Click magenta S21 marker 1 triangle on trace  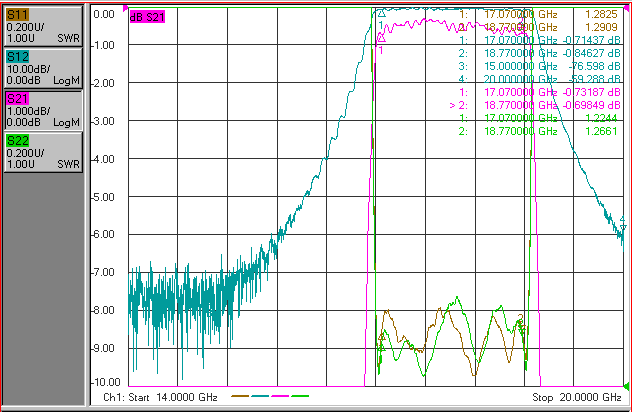pos(381,38)
